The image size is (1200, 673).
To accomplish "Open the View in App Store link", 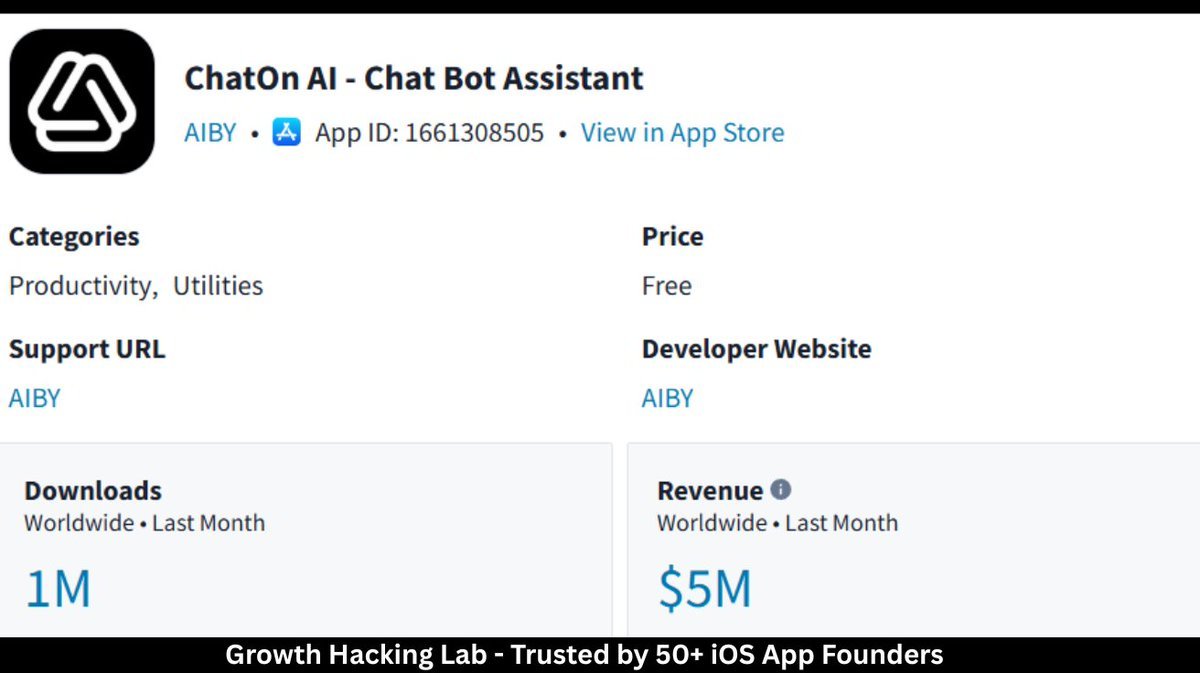I will [x=682, y=133].
